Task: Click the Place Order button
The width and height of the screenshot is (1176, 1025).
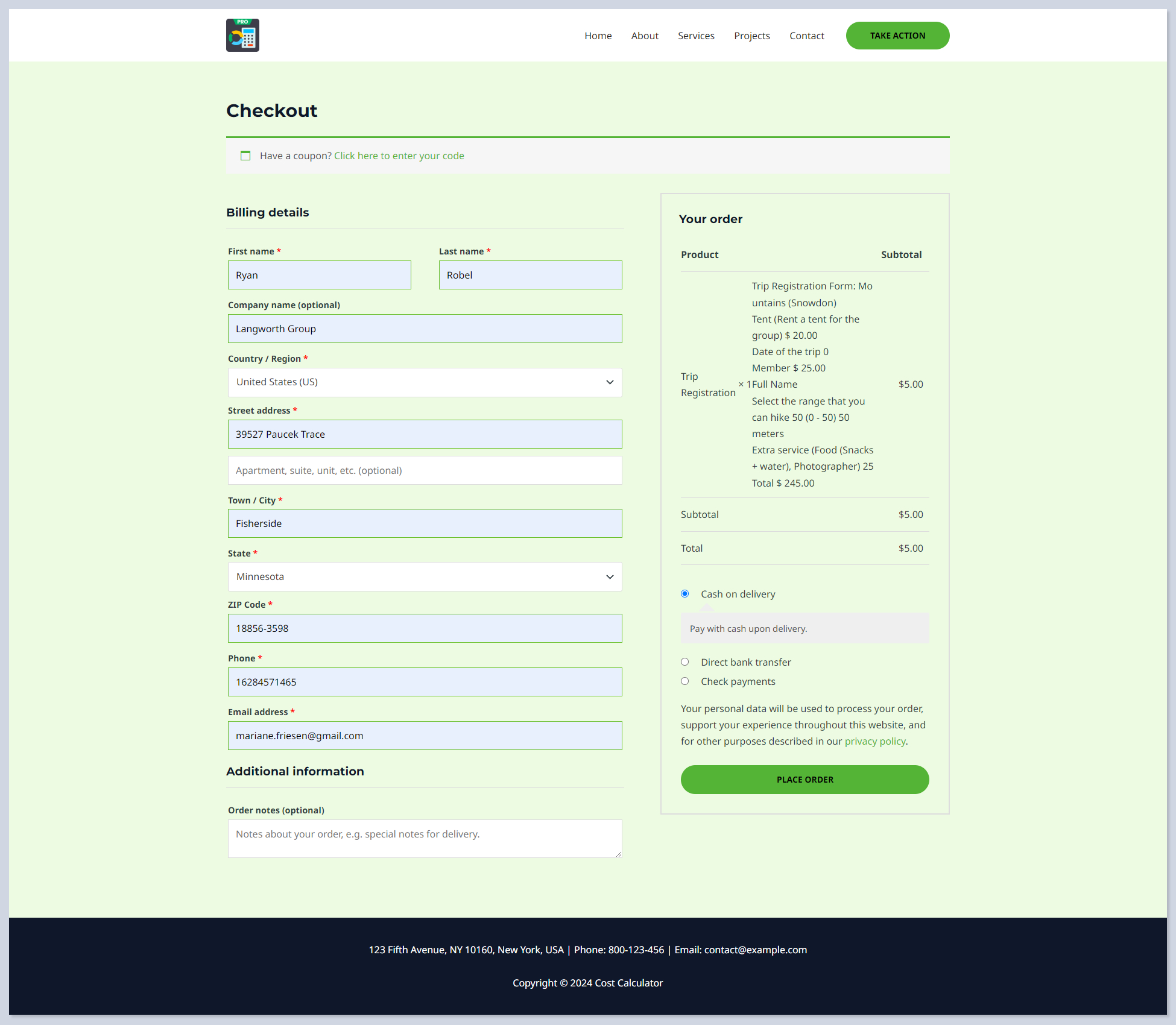Action: [x=805, y=780]
